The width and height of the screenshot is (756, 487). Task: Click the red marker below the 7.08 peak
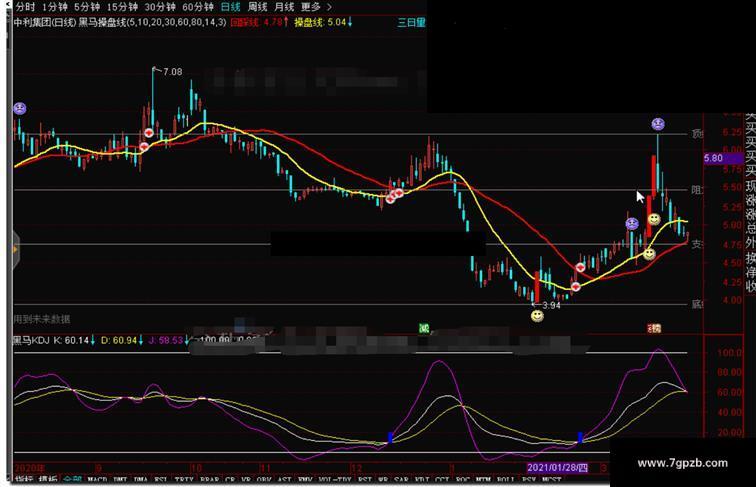pos(149,133)
